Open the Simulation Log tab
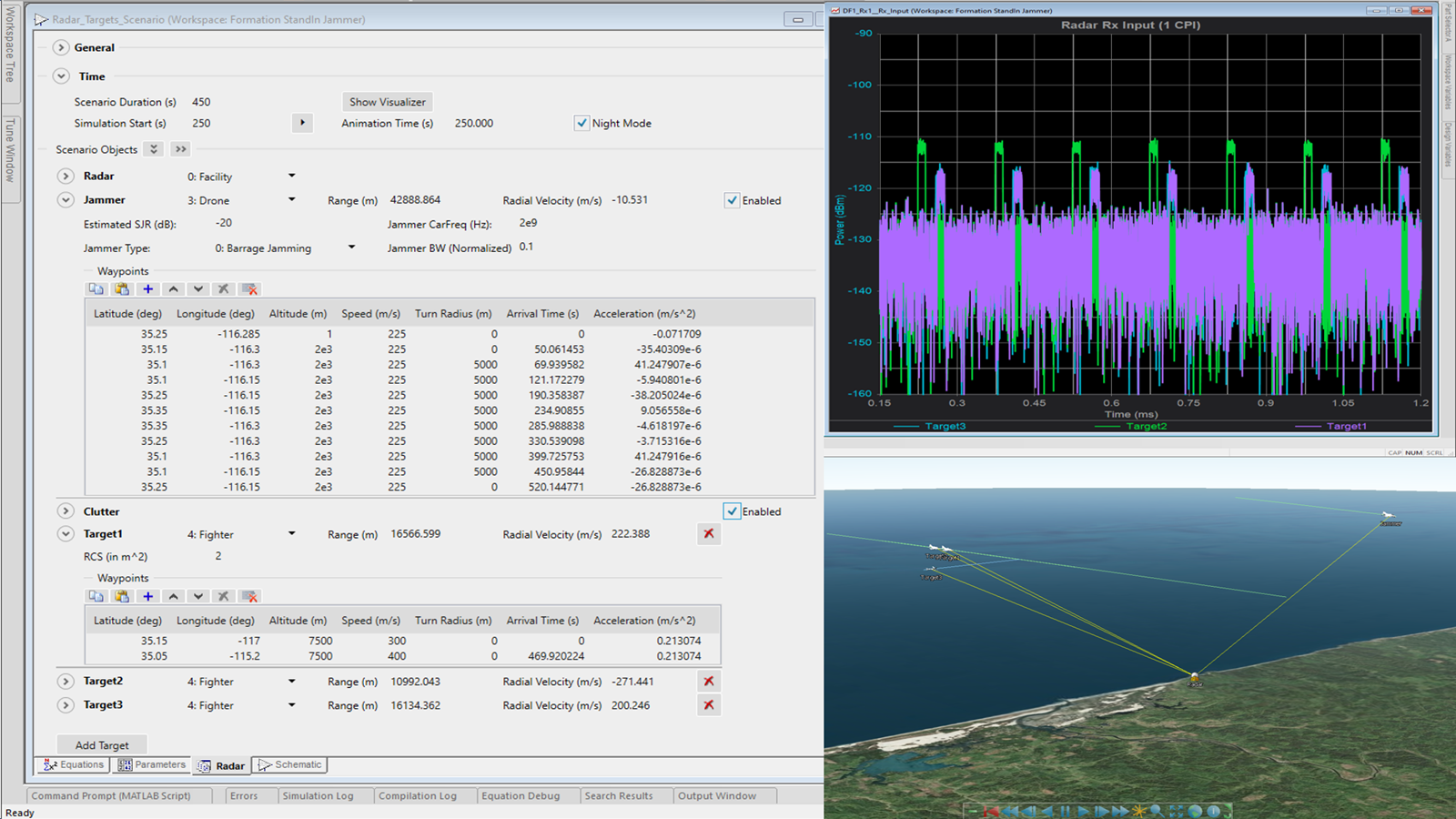This screenshot has height=819, width=1456. [320, 795]
